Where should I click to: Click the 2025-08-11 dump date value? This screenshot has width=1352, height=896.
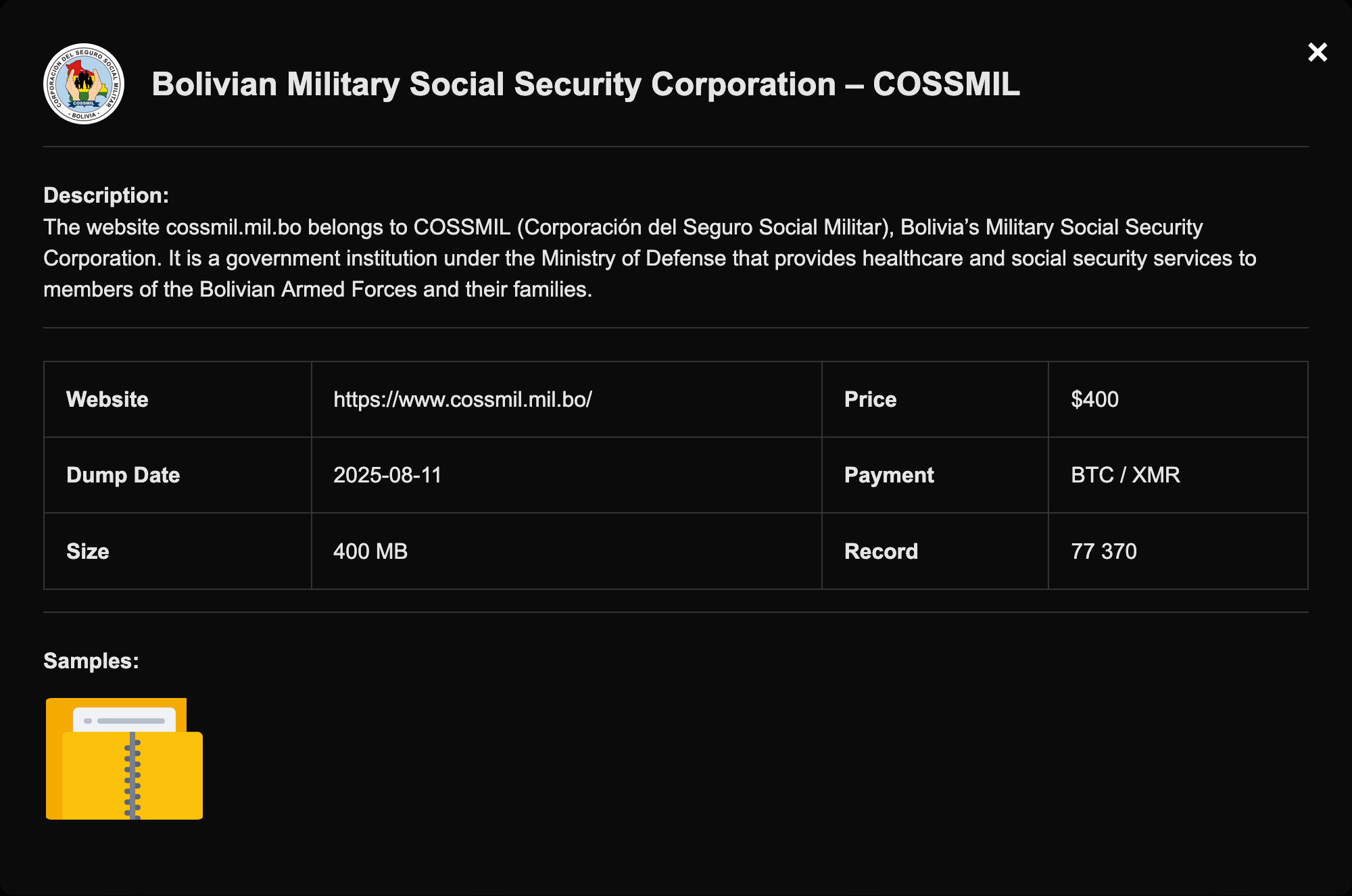pos(387,475)
